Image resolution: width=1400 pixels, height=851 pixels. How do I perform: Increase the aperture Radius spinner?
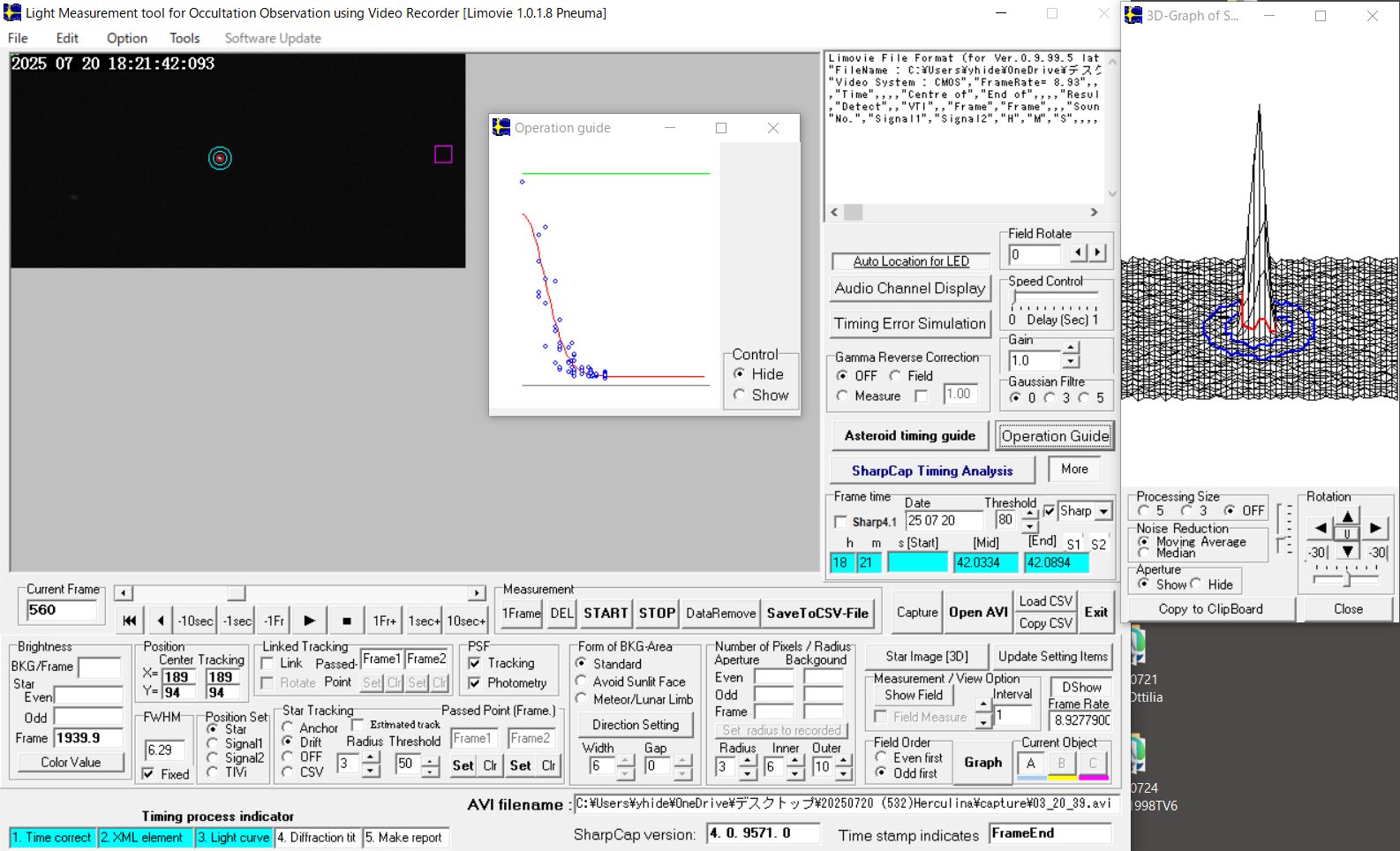point(748,760)
